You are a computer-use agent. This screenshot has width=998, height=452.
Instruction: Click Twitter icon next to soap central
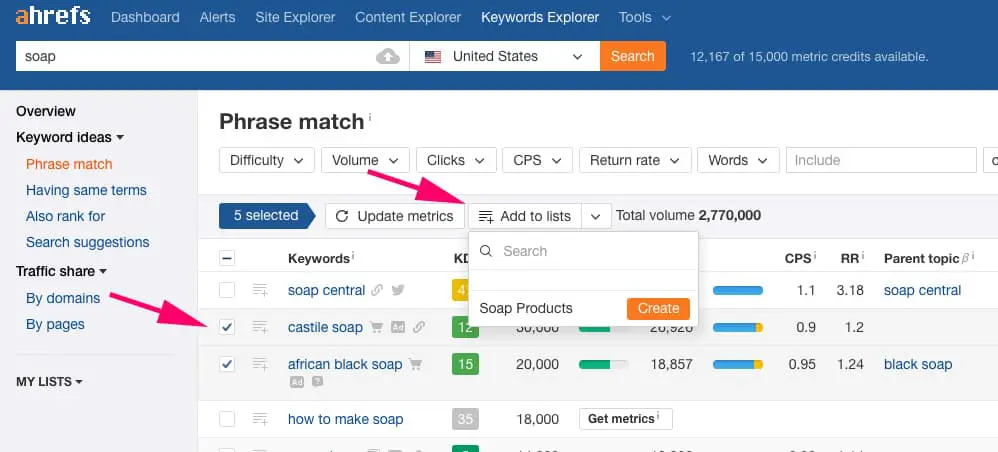[x=398, y=290]
